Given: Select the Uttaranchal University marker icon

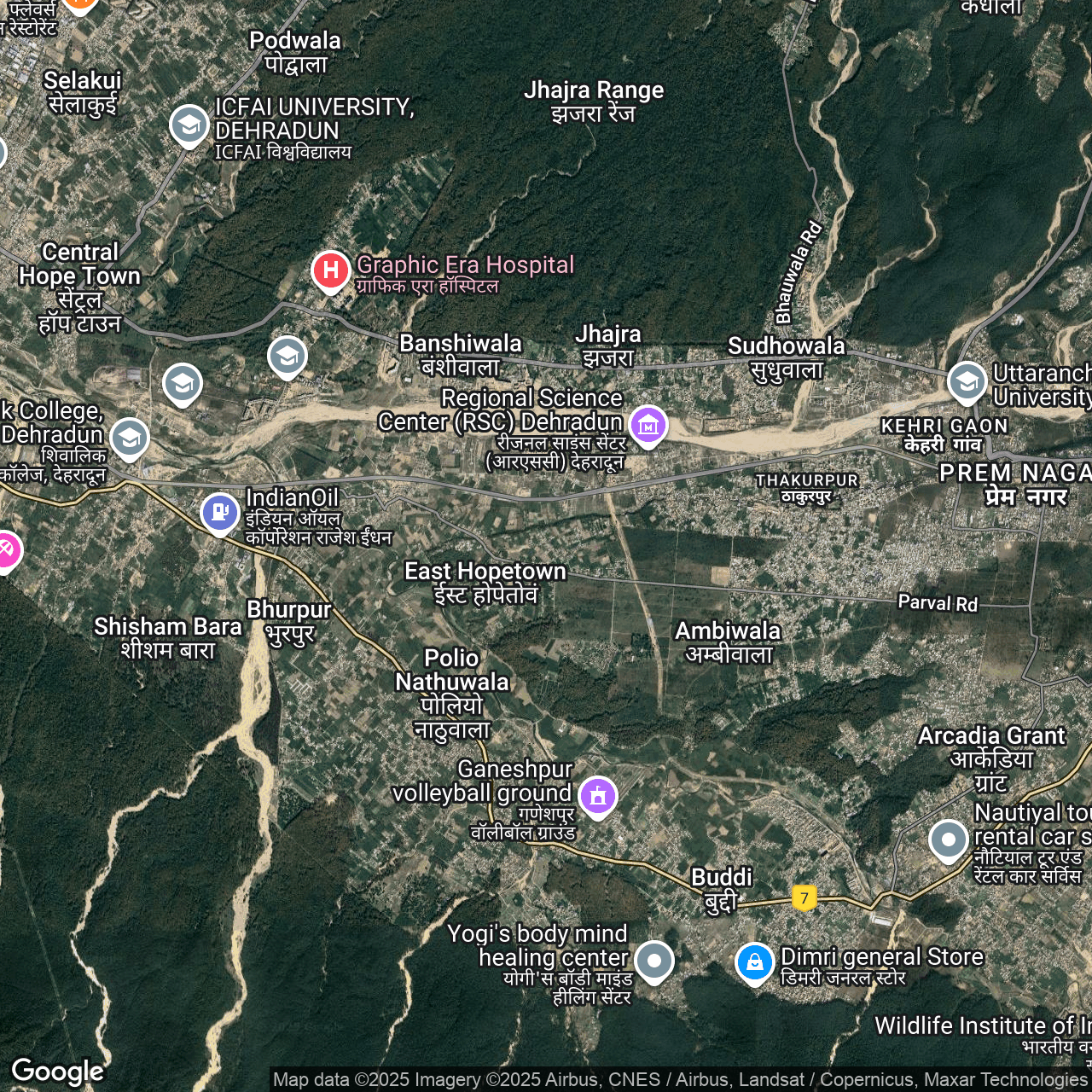Looking at the screenshot, I should [x=967, y=382].
